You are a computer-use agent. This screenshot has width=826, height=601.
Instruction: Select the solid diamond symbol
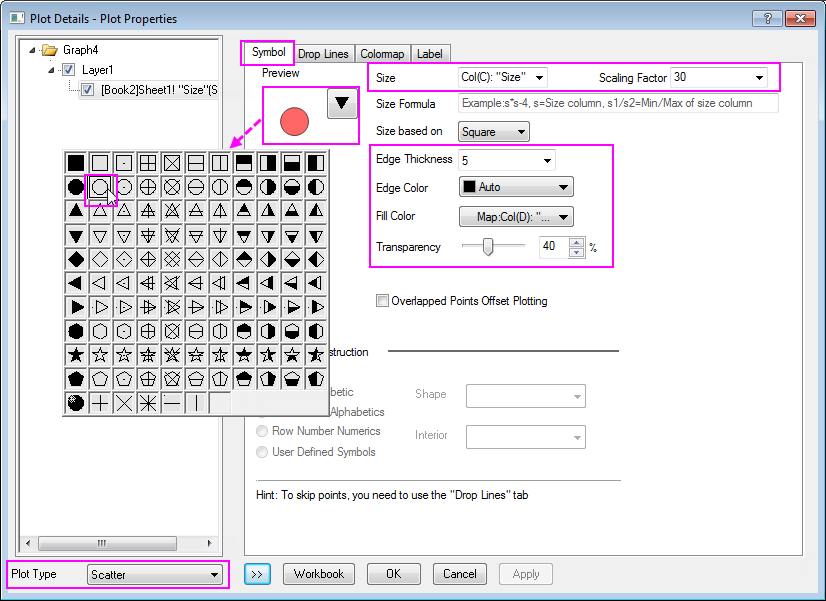[x=76, y=258]
